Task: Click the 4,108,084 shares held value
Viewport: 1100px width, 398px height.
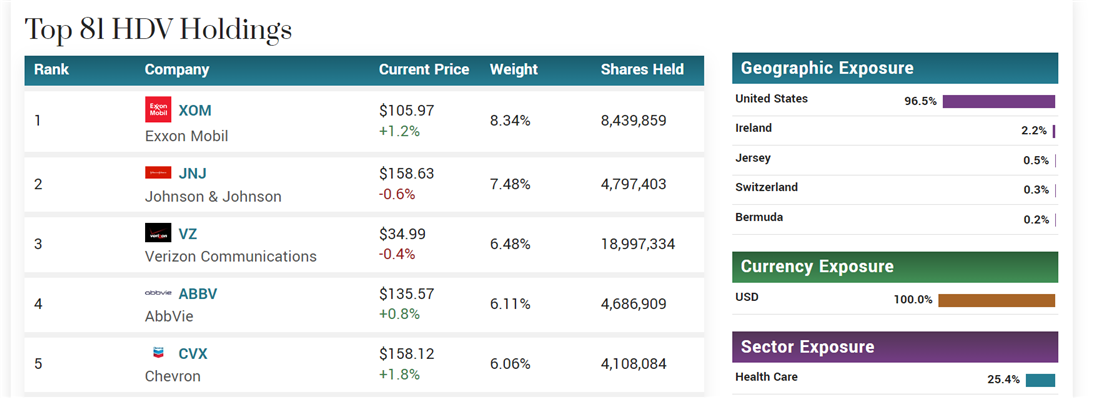Action: [633, 364]
